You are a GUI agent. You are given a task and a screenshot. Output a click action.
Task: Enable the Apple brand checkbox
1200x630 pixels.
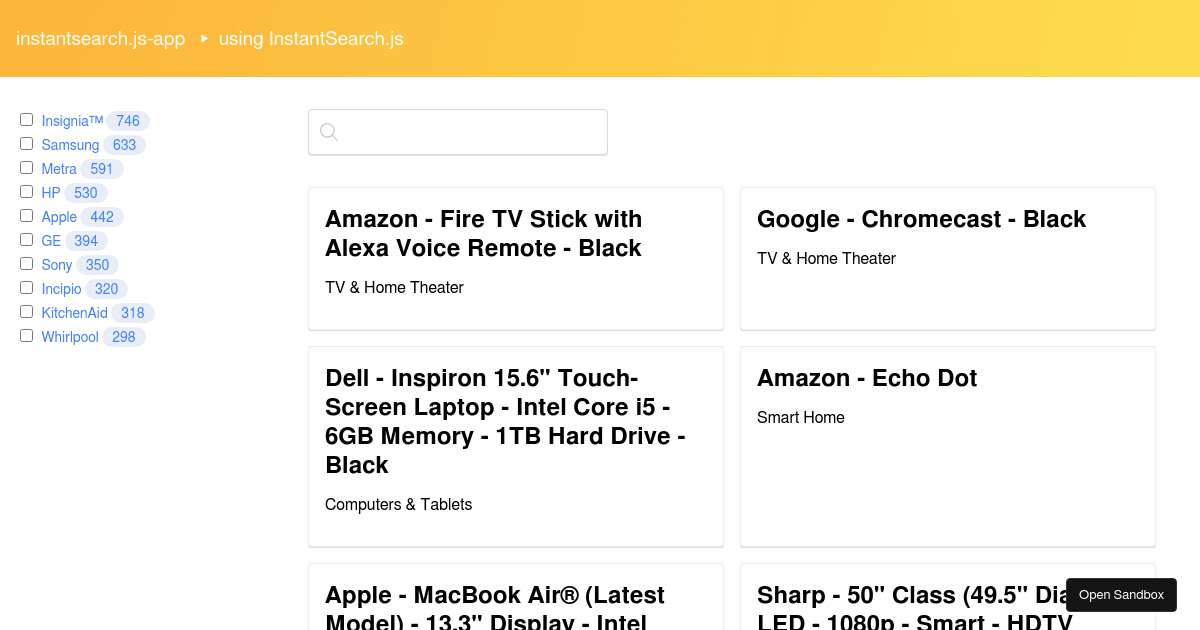pos(26,215)
